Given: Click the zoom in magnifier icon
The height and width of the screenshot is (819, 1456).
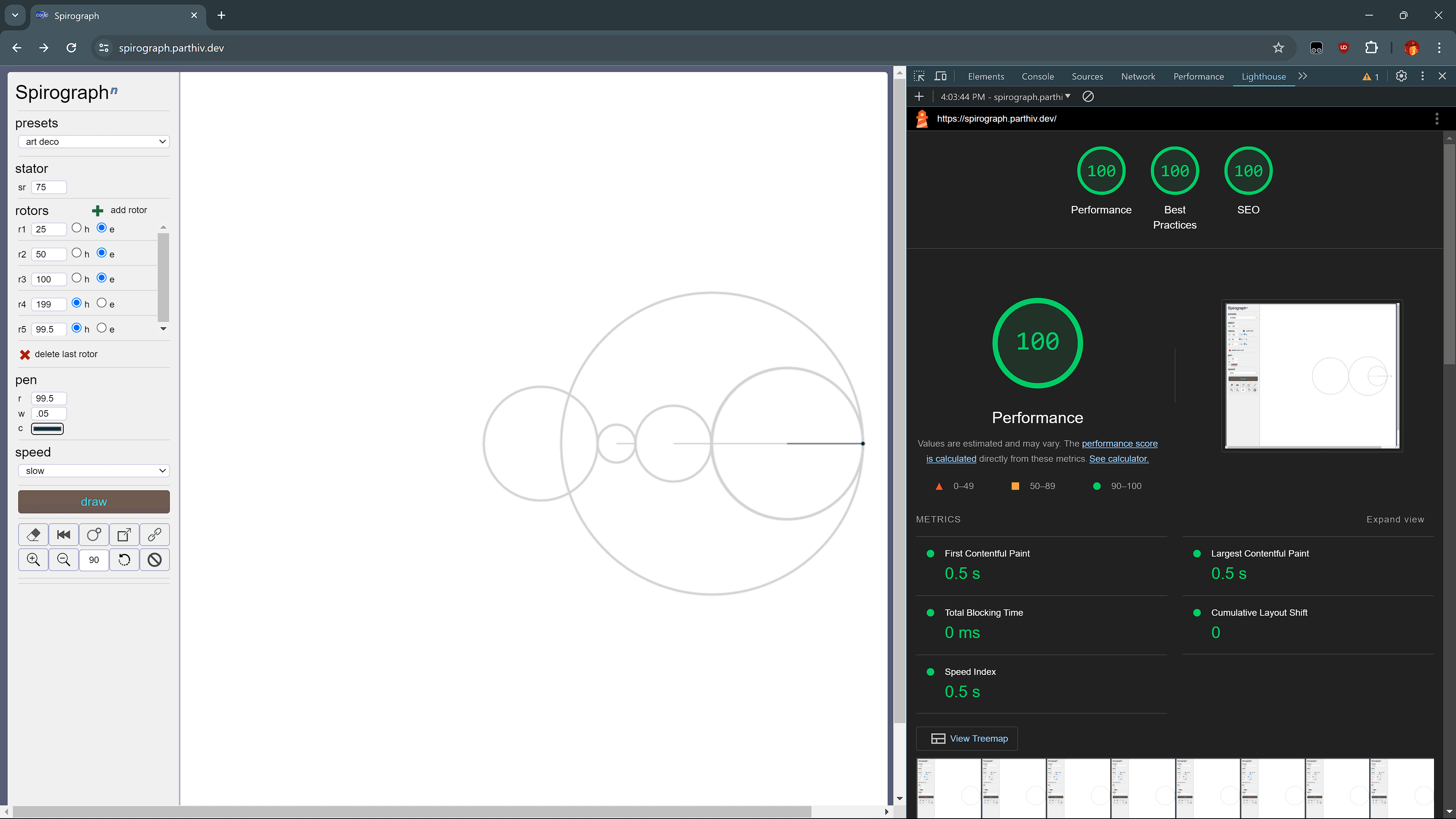Looking at the screenshot, I should [33, 560].
